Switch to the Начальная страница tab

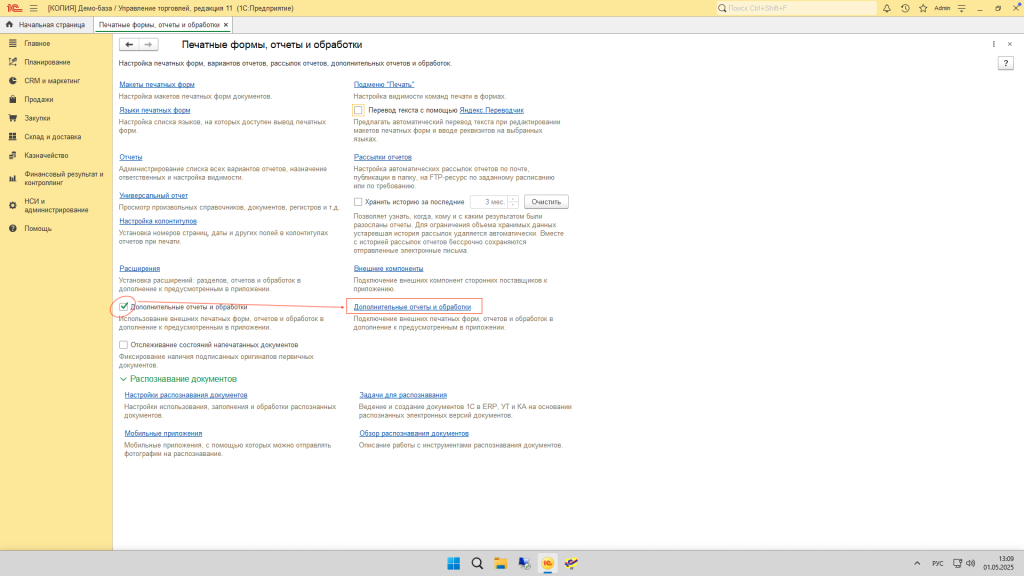tap(45, 25)
